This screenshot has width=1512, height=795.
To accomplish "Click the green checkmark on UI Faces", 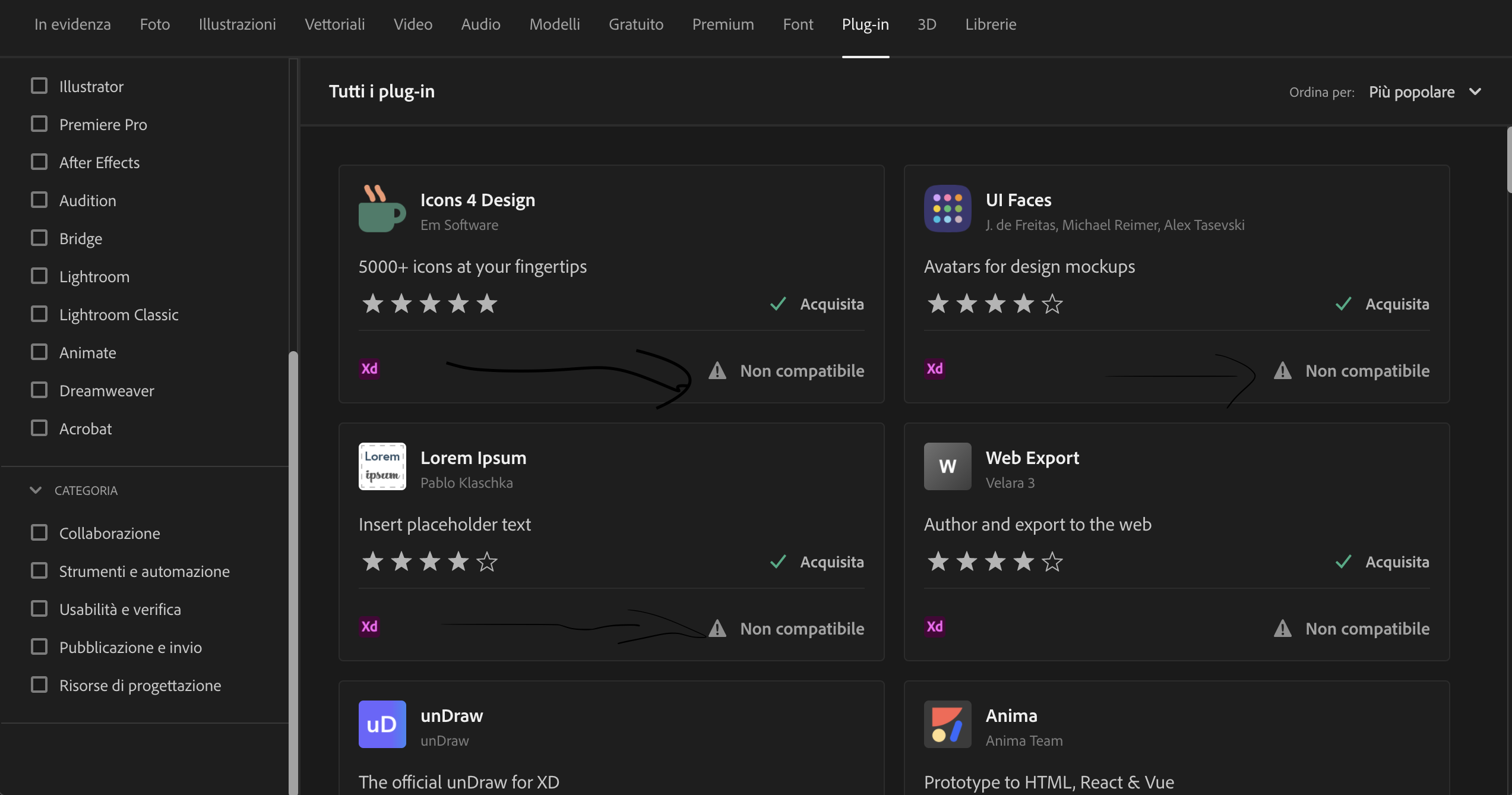I will pyautogui.click(x=1343, y=304).
